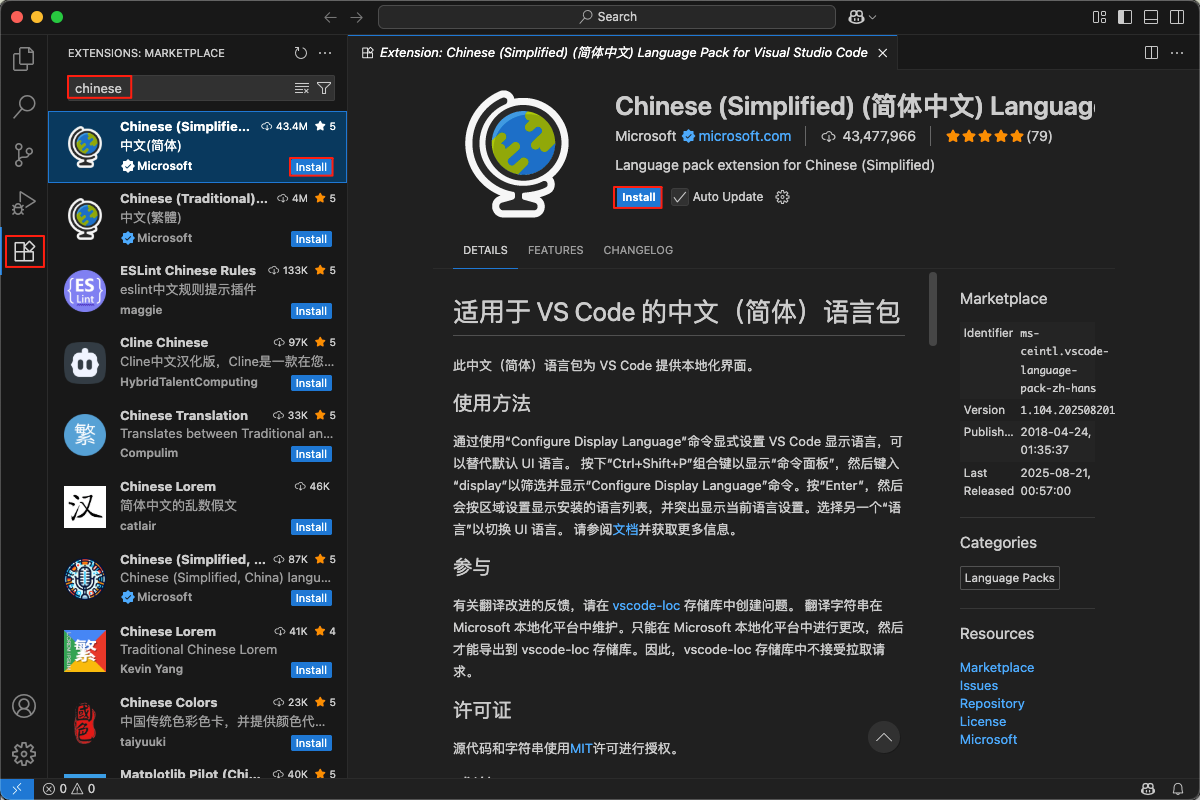Click the Language Packs category tag

[x=1009, y=578]
